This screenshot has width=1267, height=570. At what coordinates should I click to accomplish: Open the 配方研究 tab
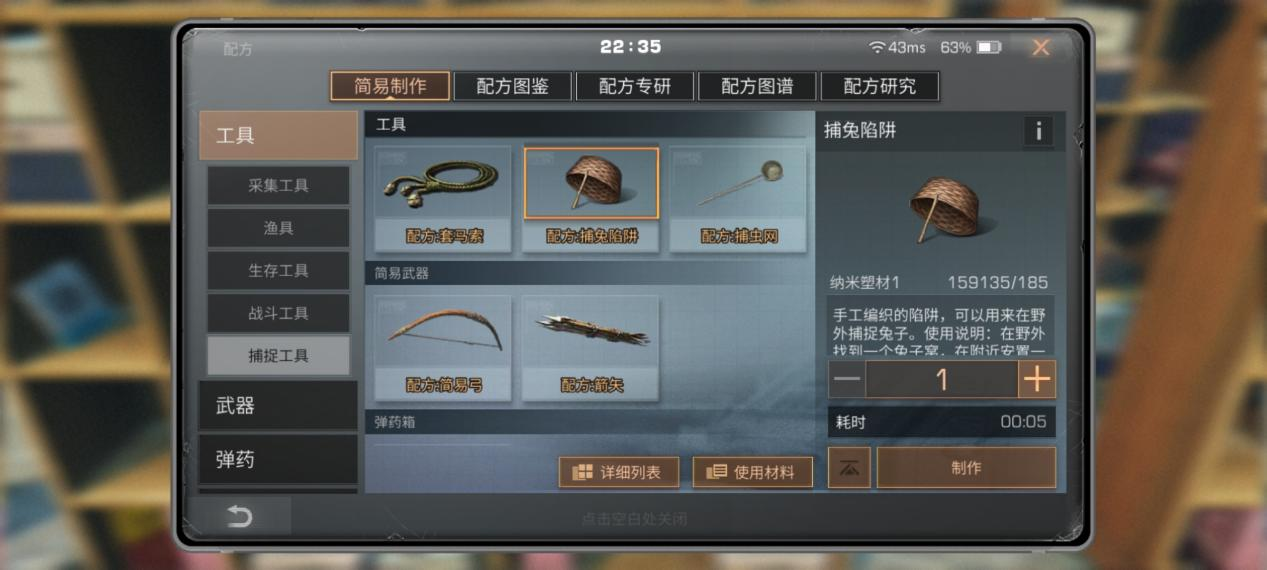(x=880, y=86)
